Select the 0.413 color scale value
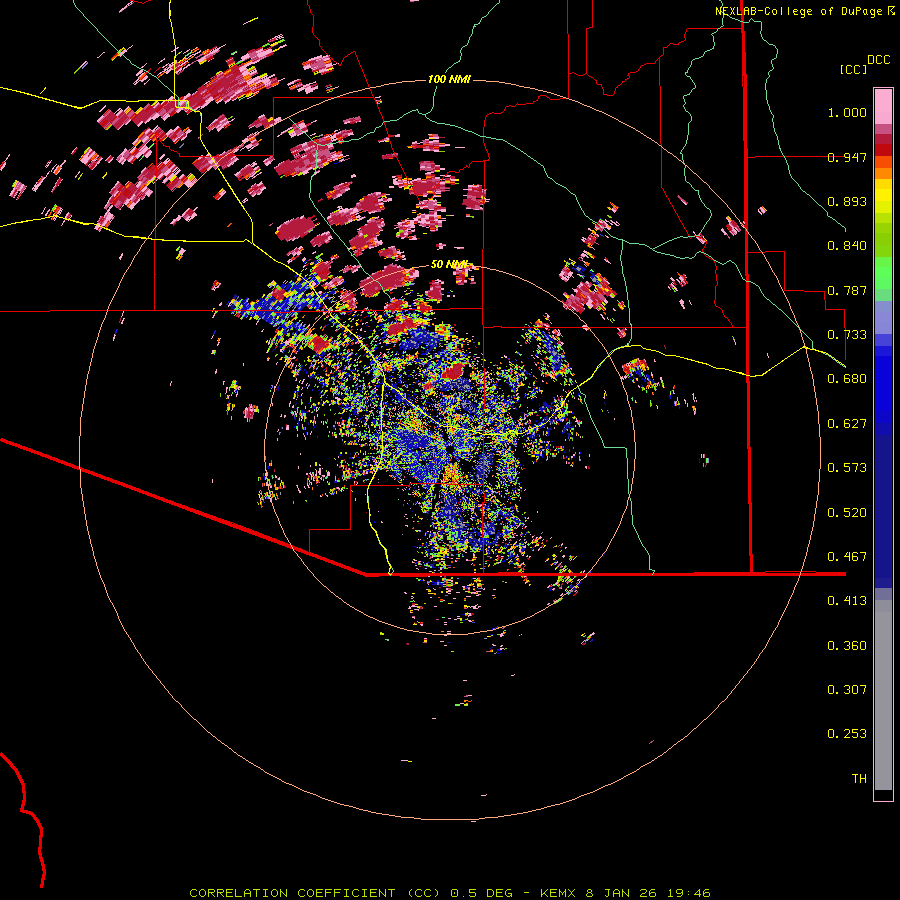This screenshot has width=900, height=900. point(847,601)
